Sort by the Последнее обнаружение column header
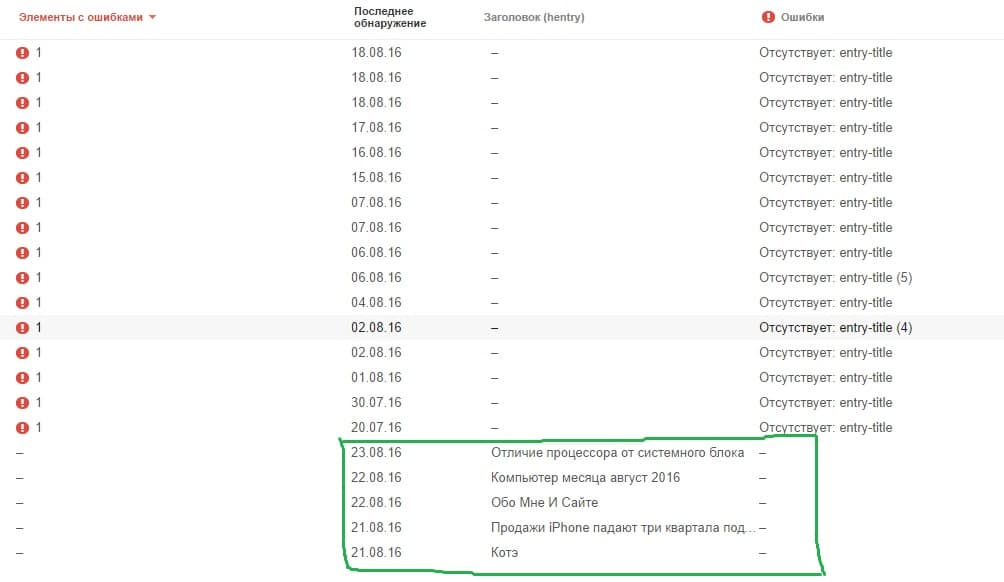Image resolution: width=1004 pixels, height=582 pixels. coord(390,17)
